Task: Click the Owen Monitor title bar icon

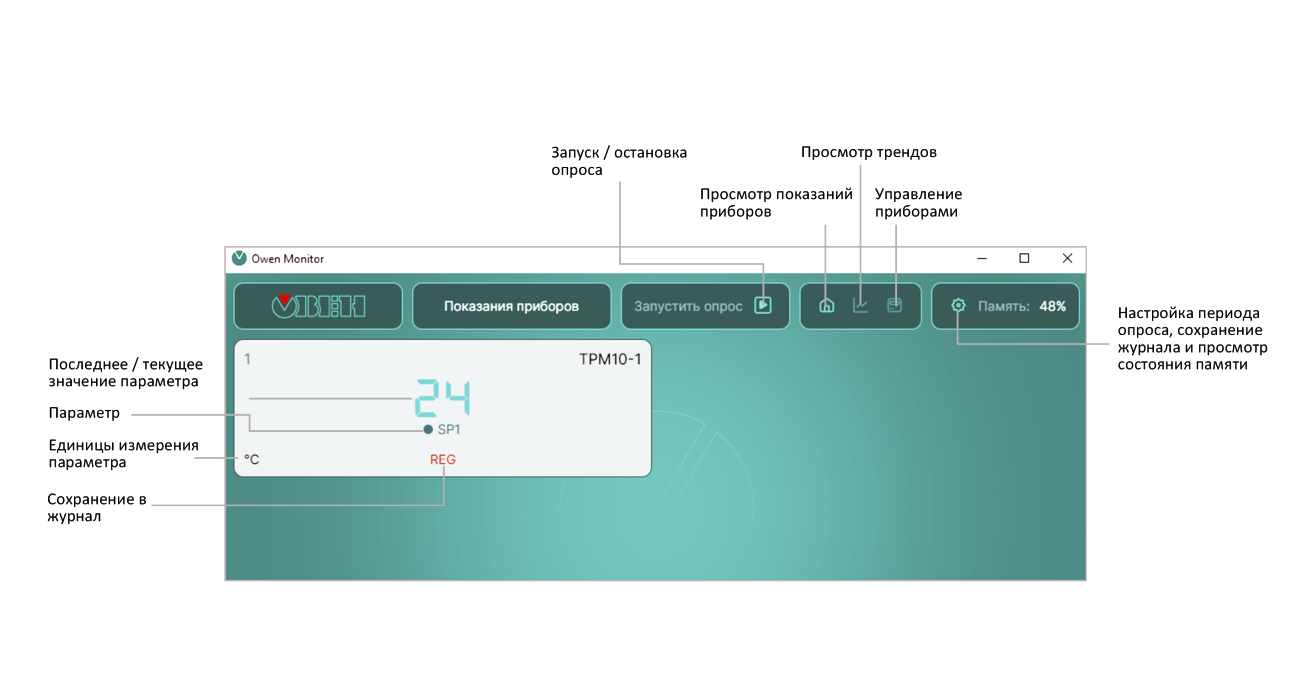Action: point(237,258)
